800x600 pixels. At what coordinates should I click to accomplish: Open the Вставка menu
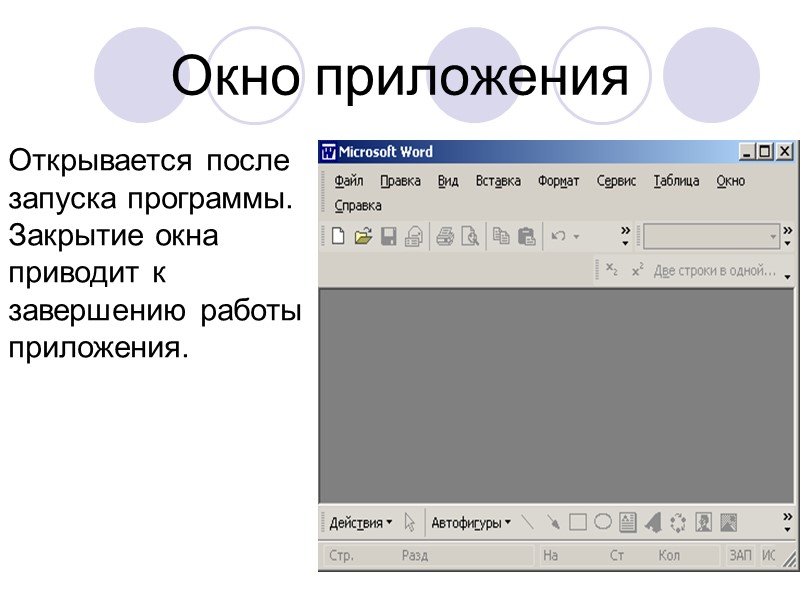coord(498,181)
